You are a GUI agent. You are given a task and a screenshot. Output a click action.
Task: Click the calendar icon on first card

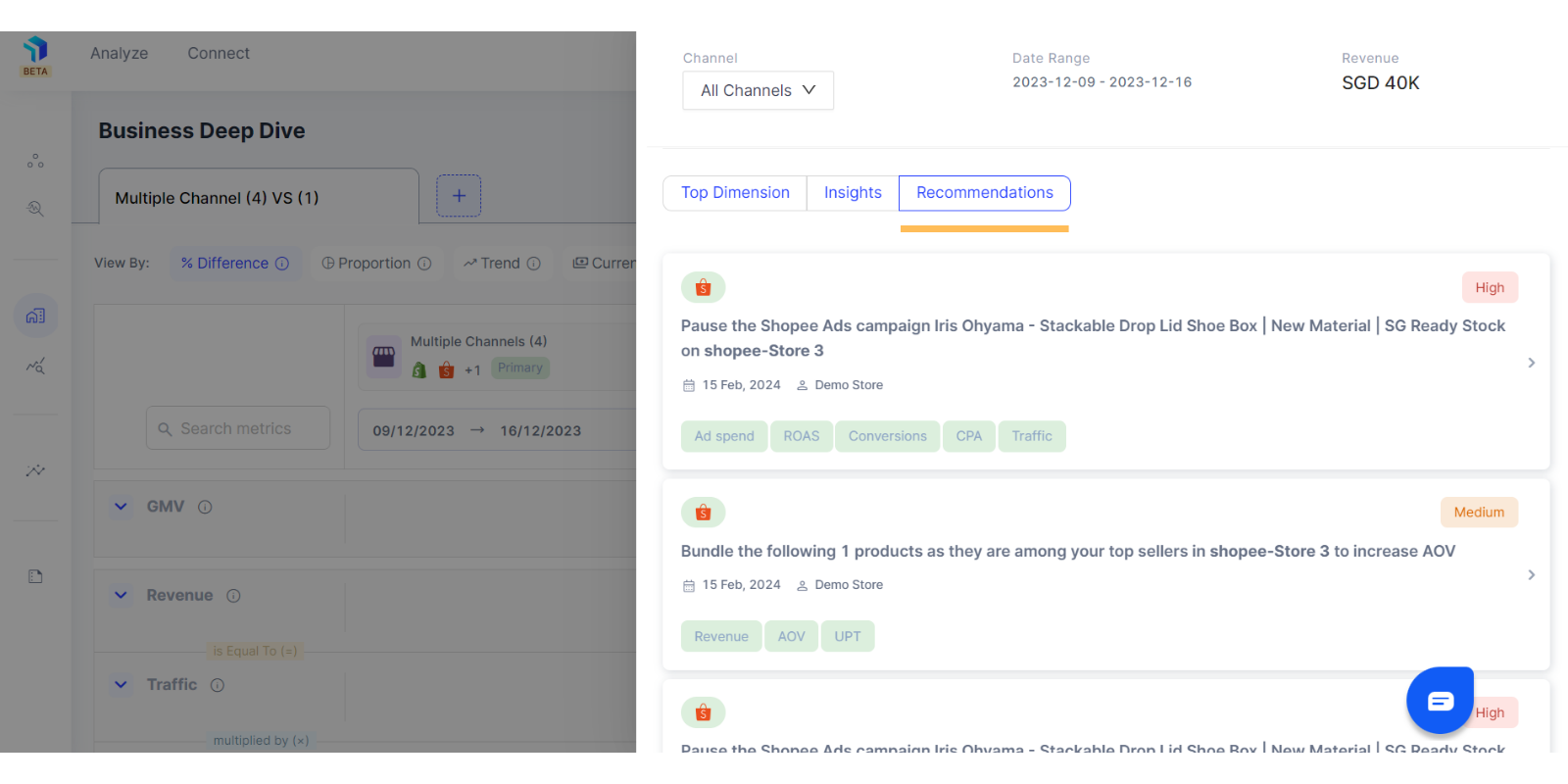pos(689,385)
